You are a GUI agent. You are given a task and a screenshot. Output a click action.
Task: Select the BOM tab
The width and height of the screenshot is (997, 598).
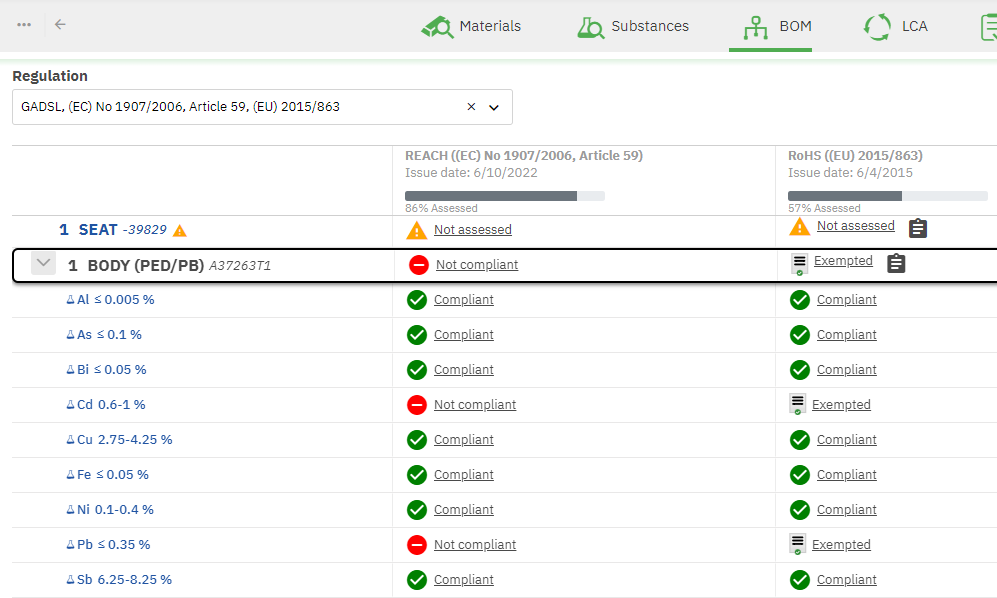(770, 27)
